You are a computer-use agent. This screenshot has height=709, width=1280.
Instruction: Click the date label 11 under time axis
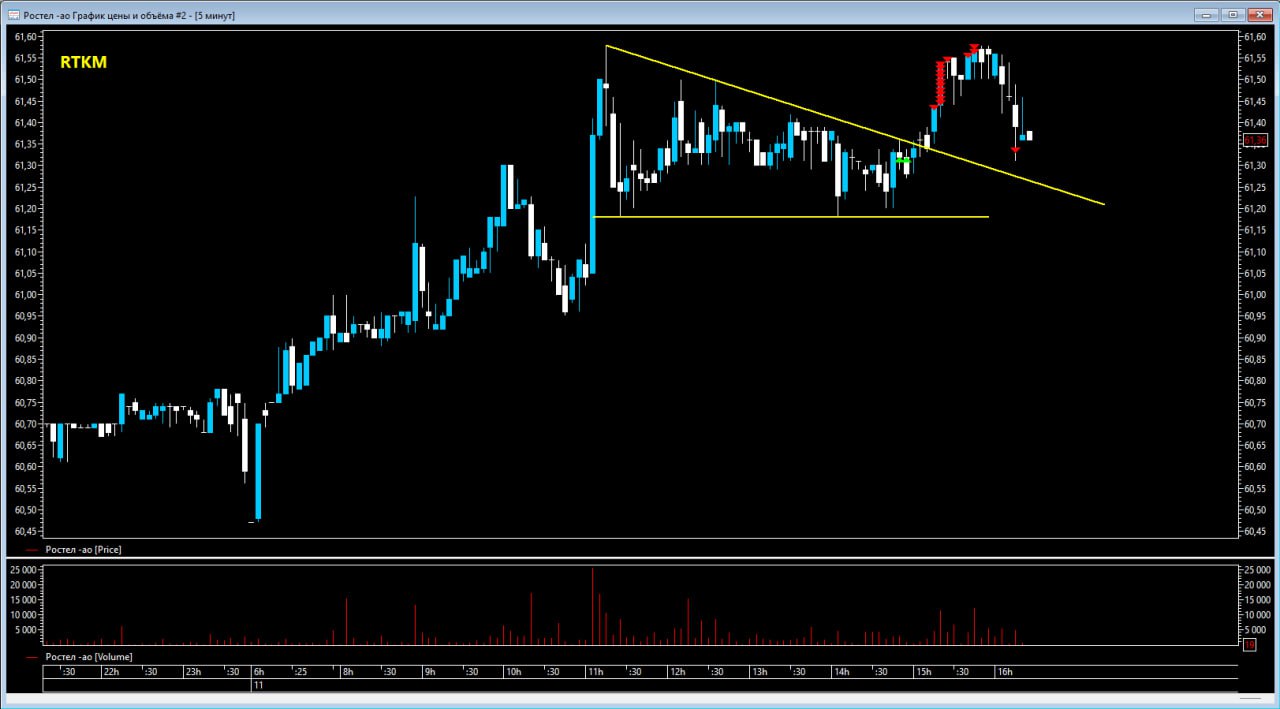(258, 686)
